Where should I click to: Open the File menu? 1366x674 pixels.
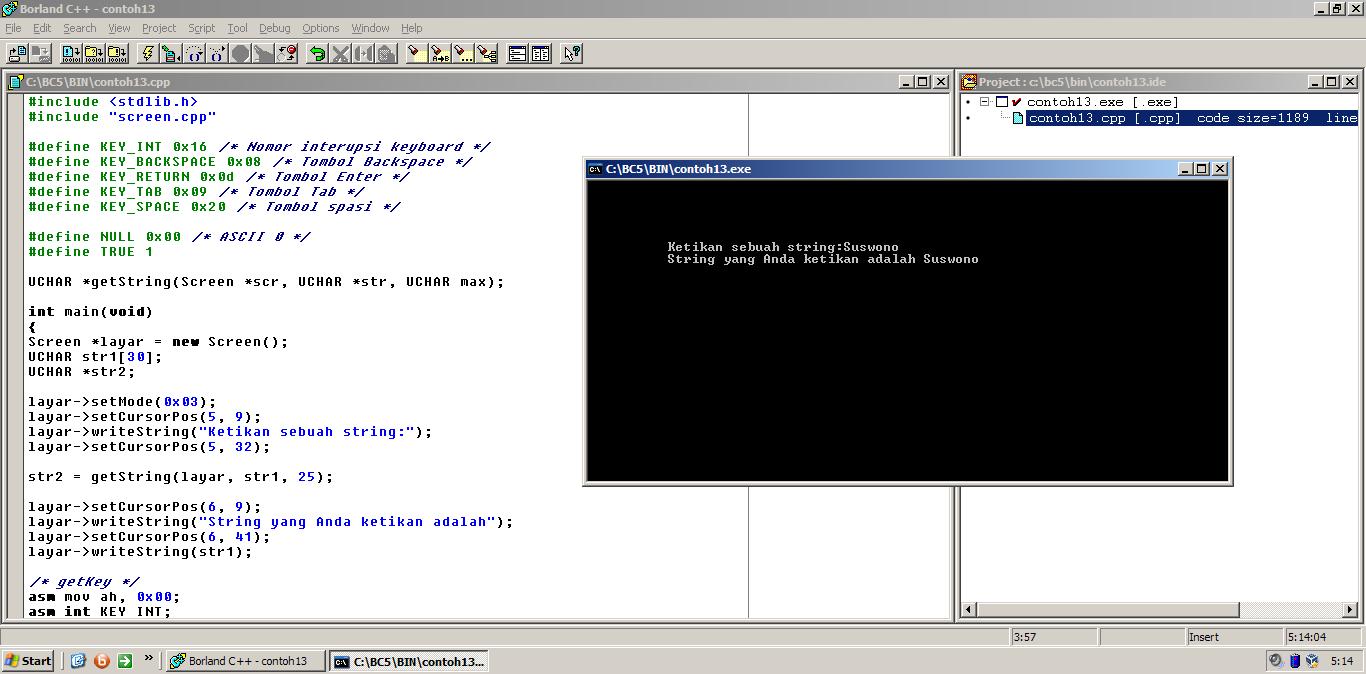(13, 28)
